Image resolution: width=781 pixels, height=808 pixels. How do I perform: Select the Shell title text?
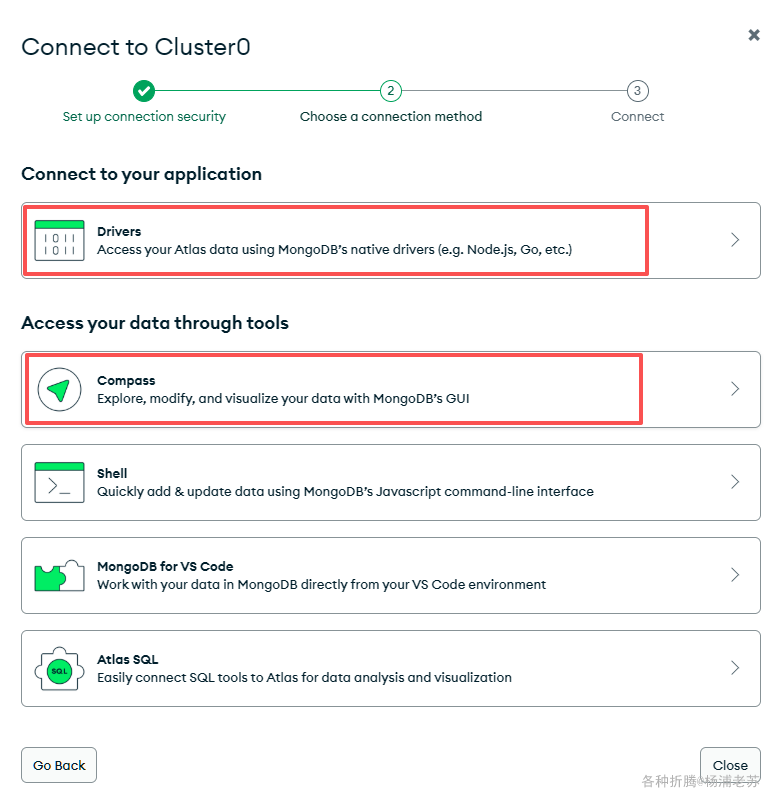[112, 473]
